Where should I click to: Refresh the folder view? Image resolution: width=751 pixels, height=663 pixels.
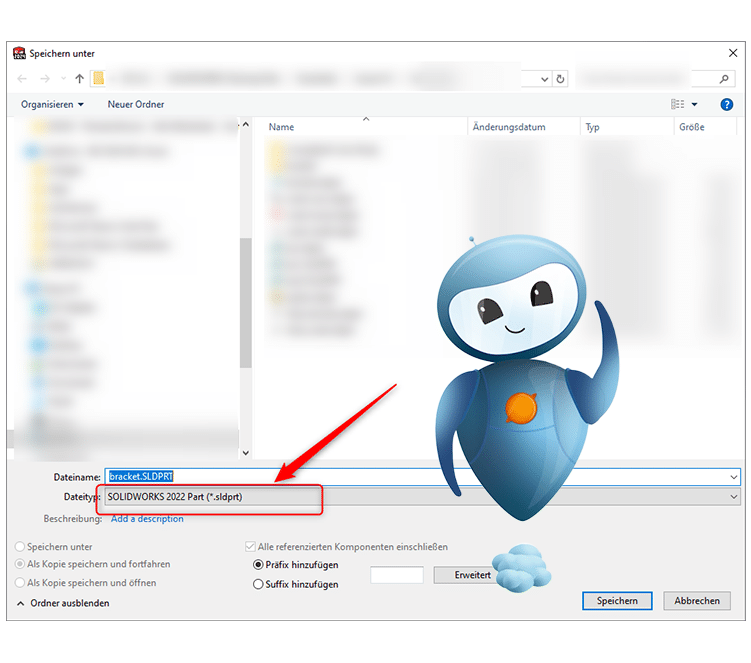[x=560, y=79]
